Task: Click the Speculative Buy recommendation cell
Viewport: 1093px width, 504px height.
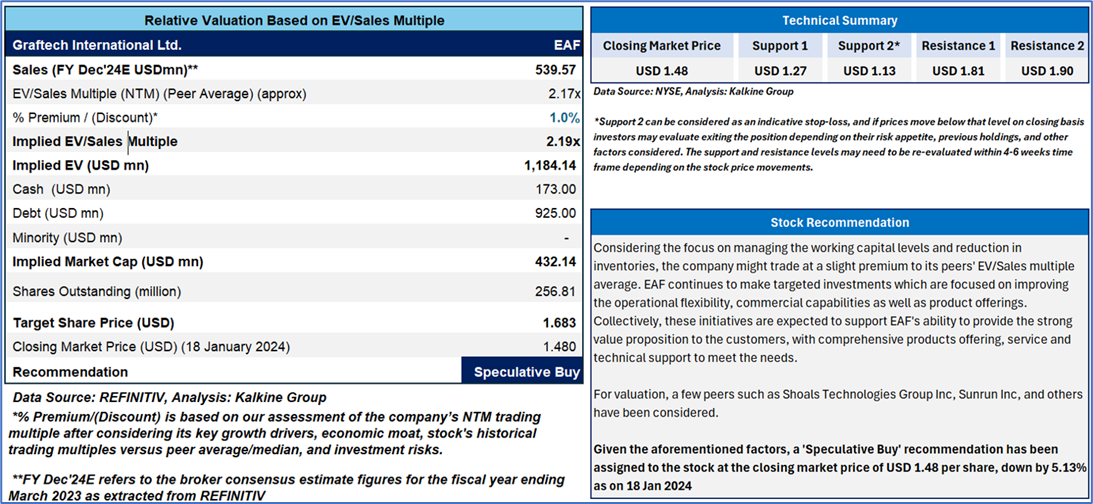Action: click(x=521, y=371)
